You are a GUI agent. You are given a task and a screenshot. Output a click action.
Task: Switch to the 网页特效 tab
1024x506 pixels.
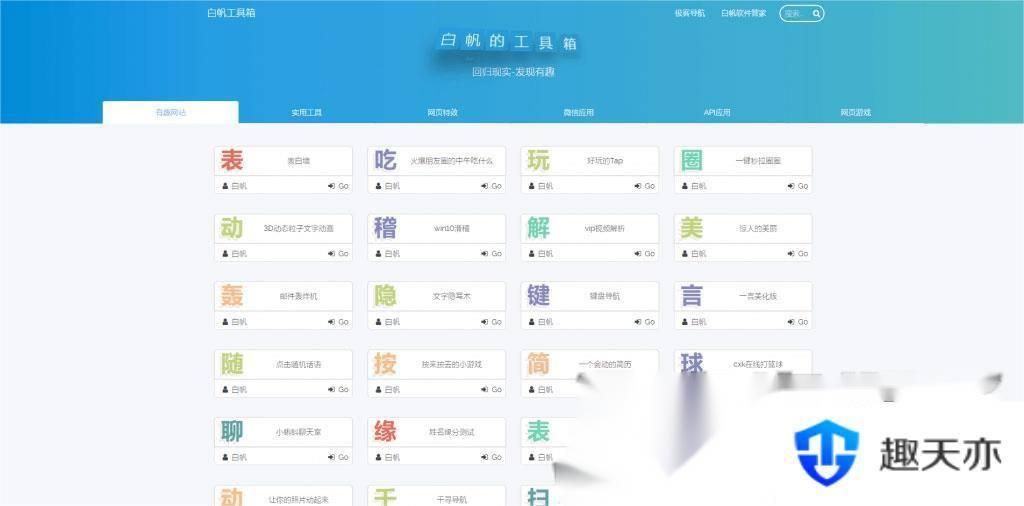[x=442, y=112]
